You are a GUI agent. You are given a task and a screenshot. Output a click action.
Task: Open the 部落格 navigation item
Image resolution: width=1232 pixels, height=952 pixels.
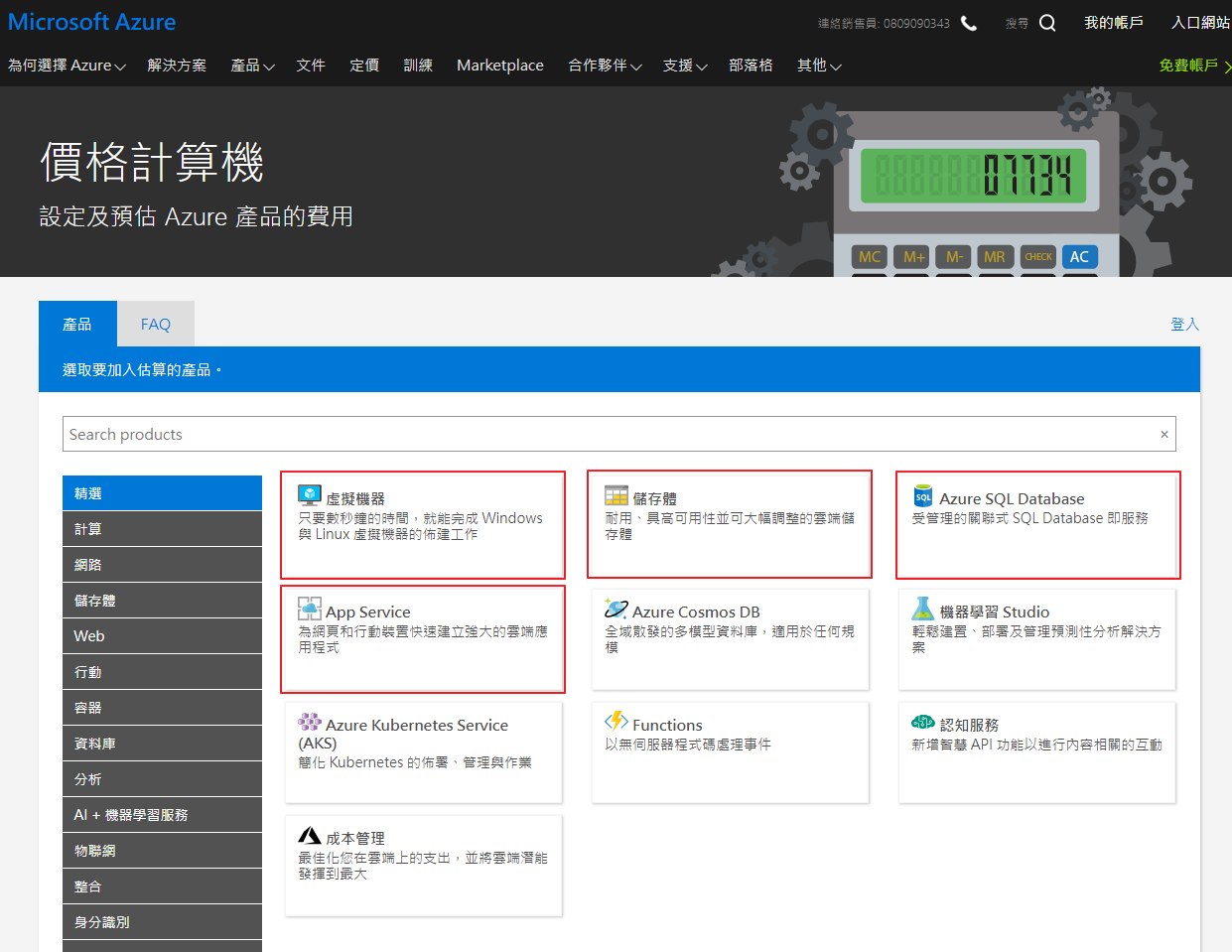pyautogui.click(x=751, y=66)
